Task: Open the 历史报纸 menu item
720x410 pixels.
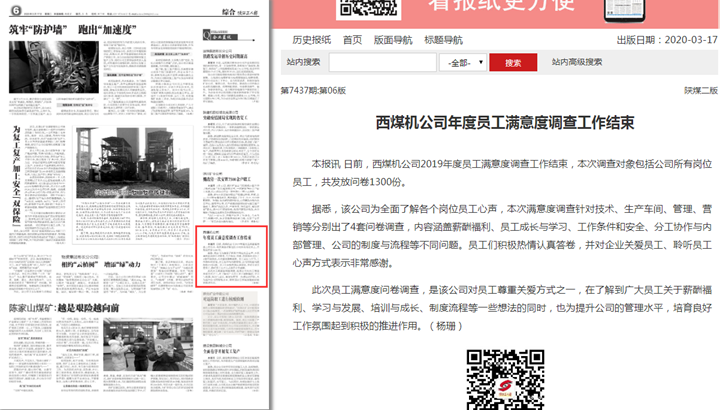Action: click(311, 40)
